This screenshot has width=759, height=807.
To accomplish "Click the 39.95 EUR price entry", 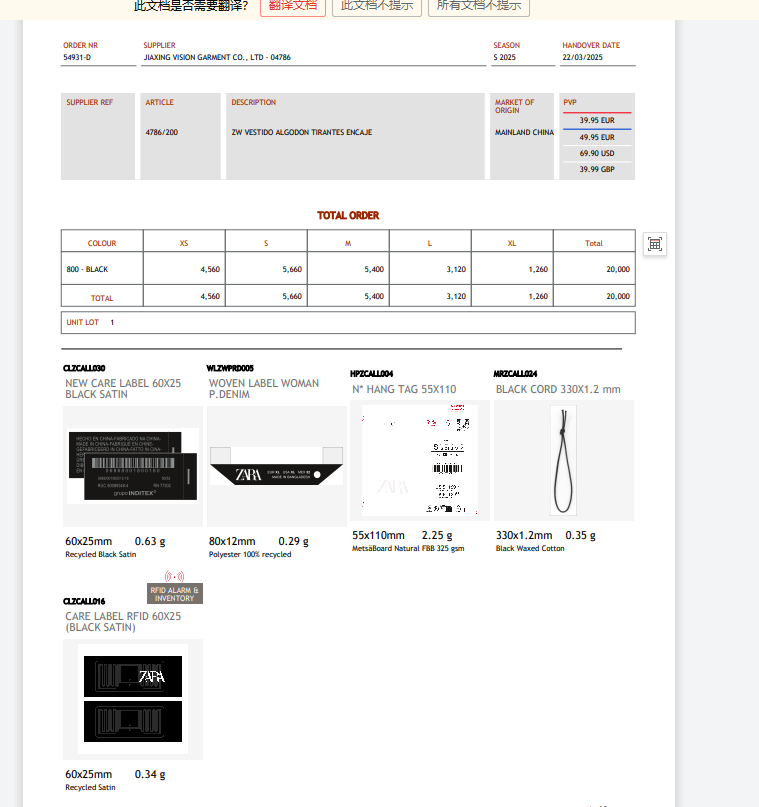I will 597,120.
